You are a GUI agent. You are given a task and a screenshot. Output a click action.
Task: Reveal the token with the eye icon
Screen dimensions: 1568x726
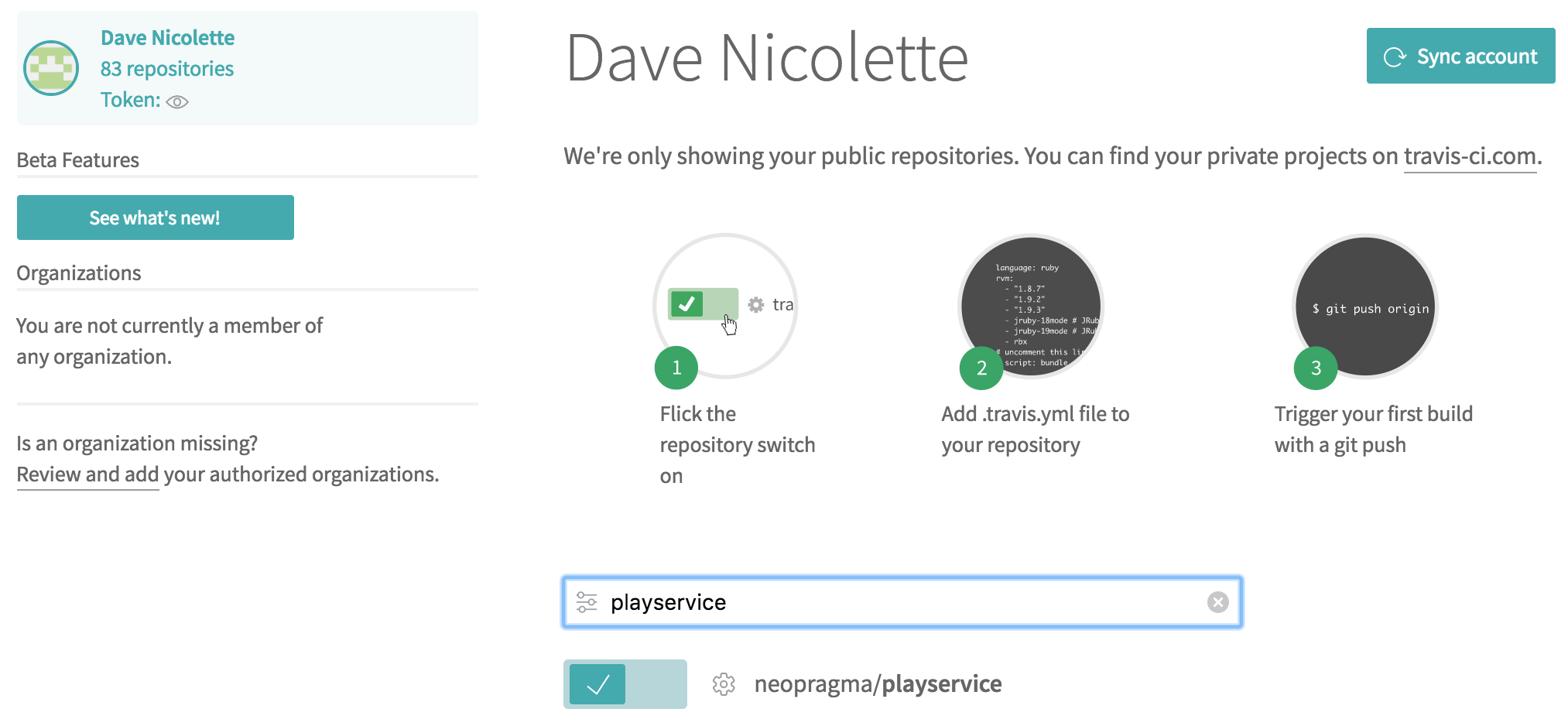point(177,102)
